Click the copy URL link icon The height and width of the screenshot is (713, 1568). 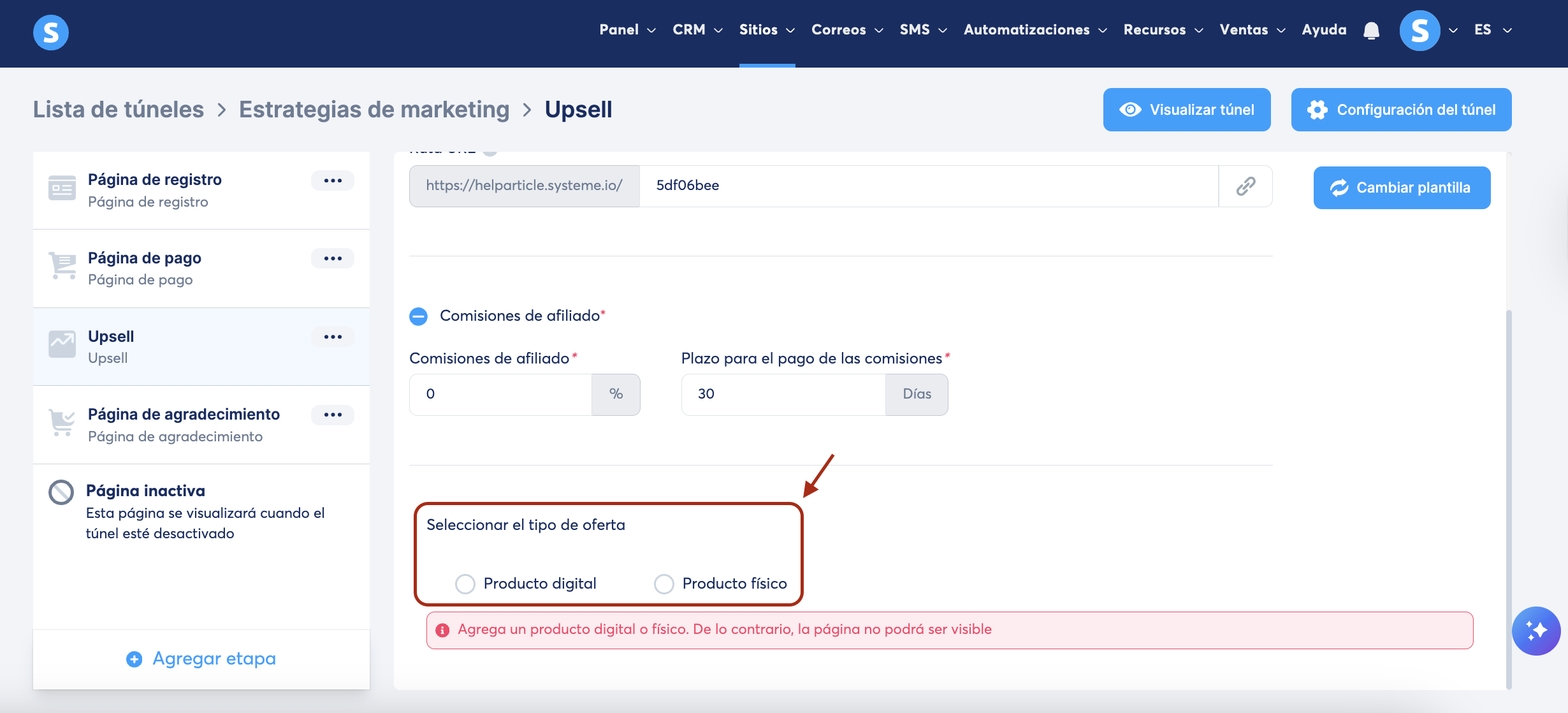pos(1245,186)
